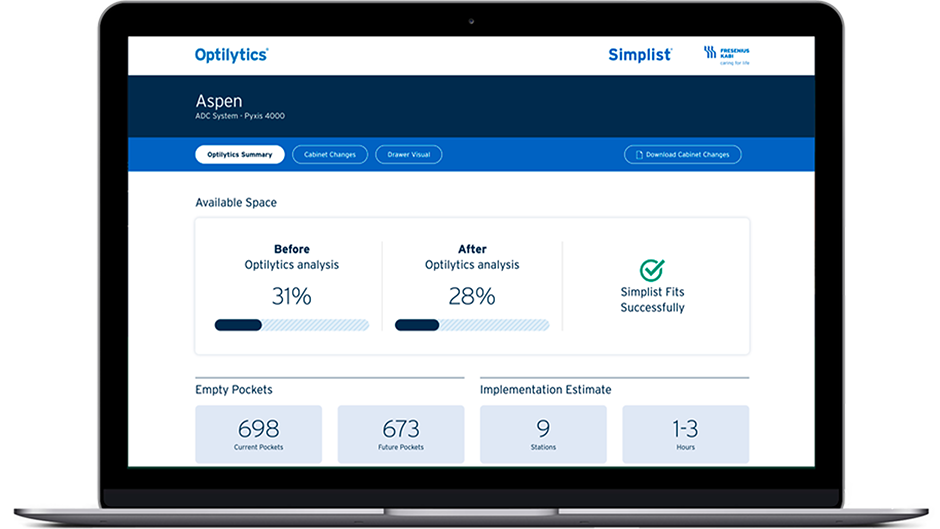Switch to the Cabinet Changes tab
The height and width of the screenshot is (529, 940).
click(x=329, y=155)
